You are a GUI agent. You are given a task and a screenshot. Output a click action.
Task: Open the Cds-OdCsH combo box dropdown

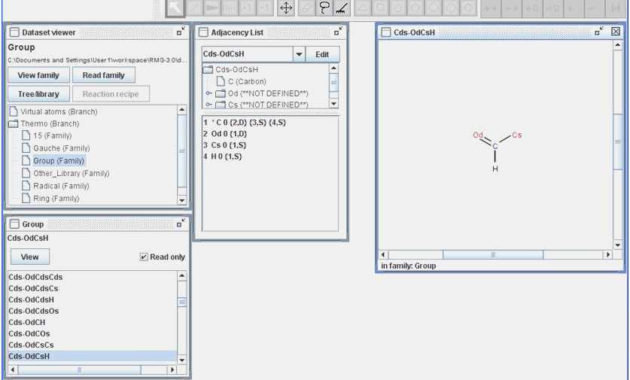(299, 54)
